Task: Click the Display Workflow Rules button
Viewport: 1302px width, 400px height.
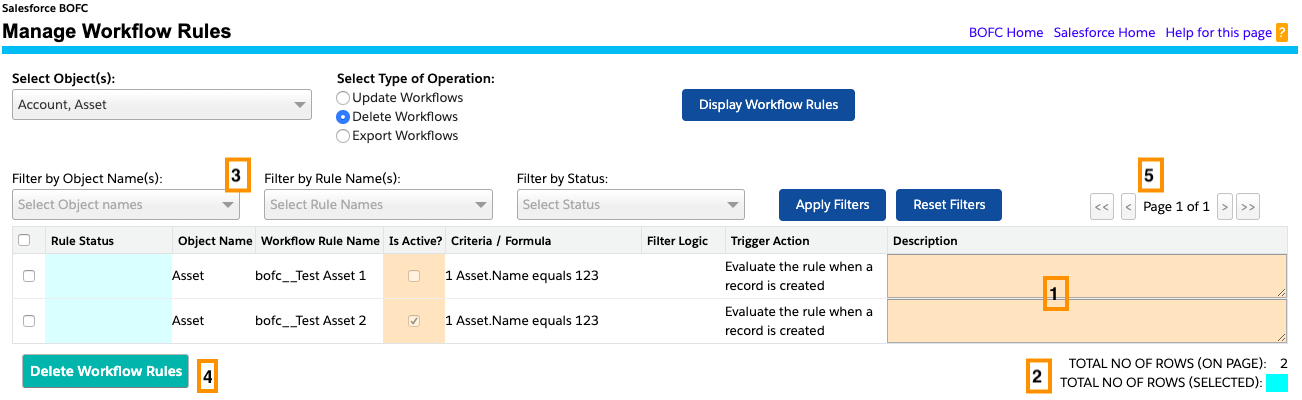Action: (x=768, y=105)
